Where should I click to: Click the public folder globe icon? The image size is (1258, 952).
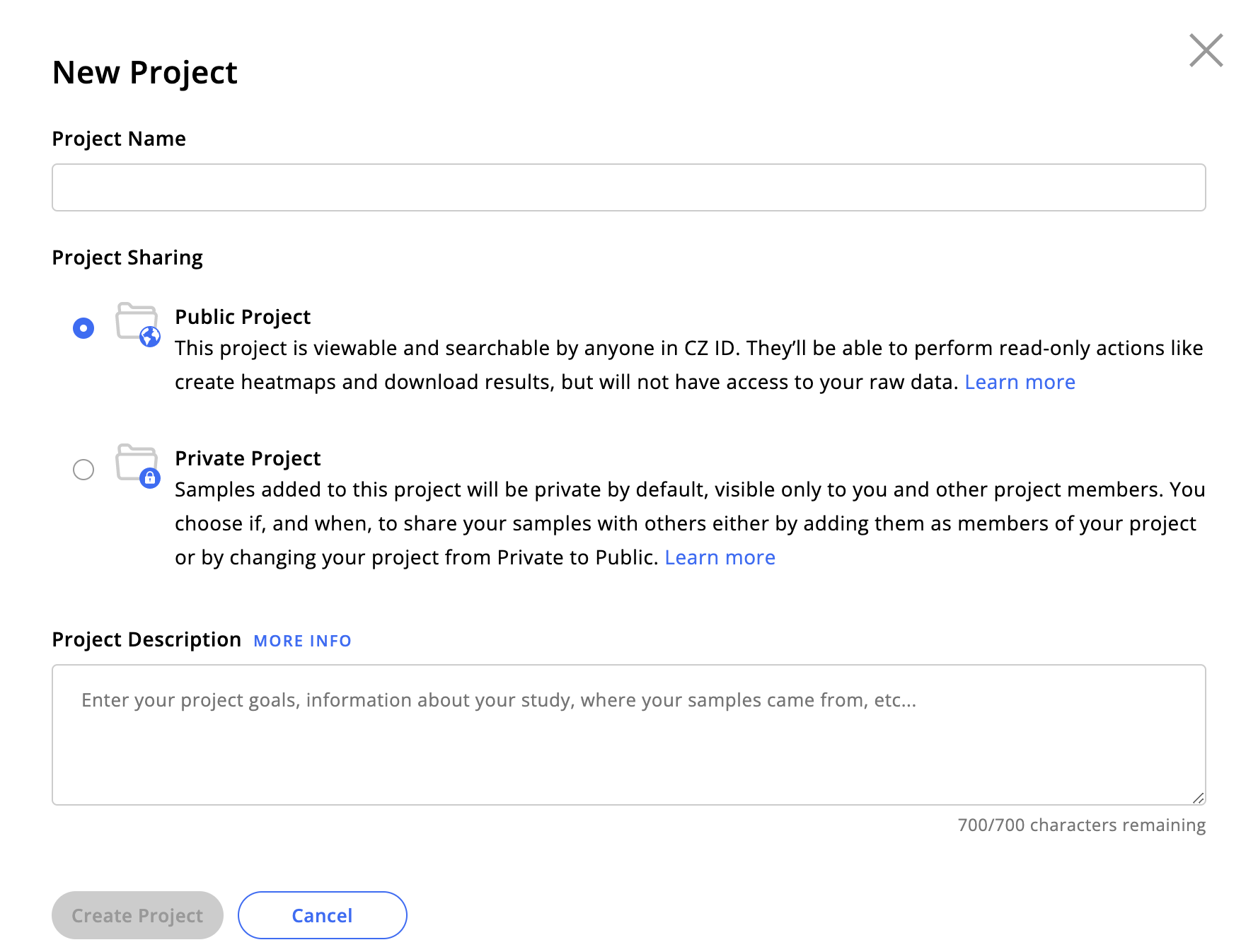coord(138,325)
